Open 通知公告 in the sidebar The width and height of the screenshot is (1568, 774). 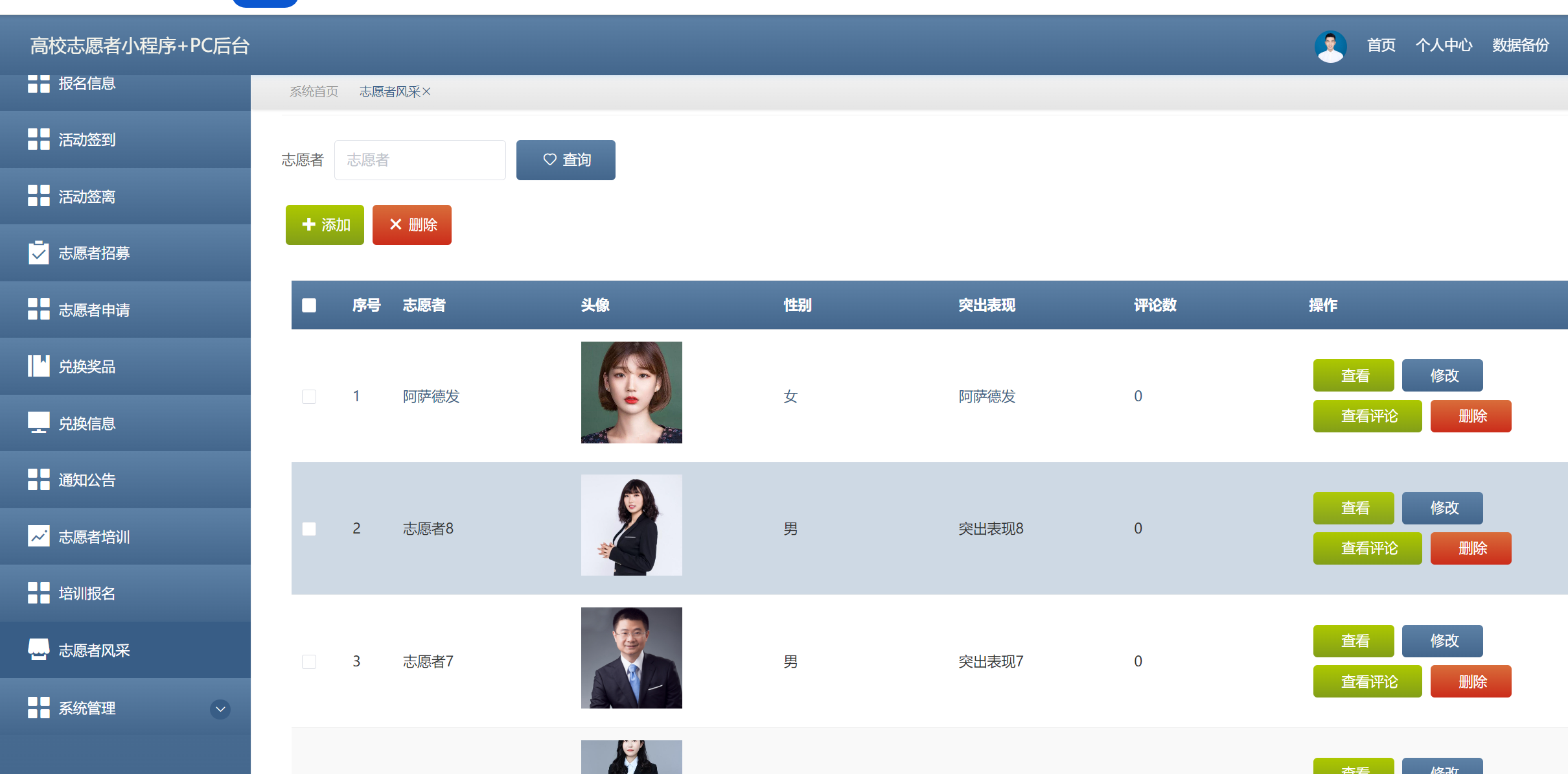pyautogui.click(x=125, y=480)
